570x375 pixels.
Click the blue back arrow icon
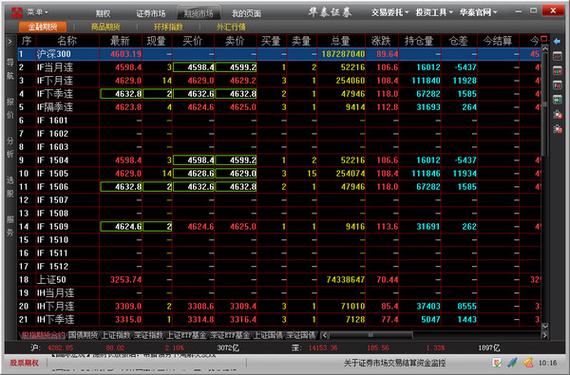coord(557,41)
